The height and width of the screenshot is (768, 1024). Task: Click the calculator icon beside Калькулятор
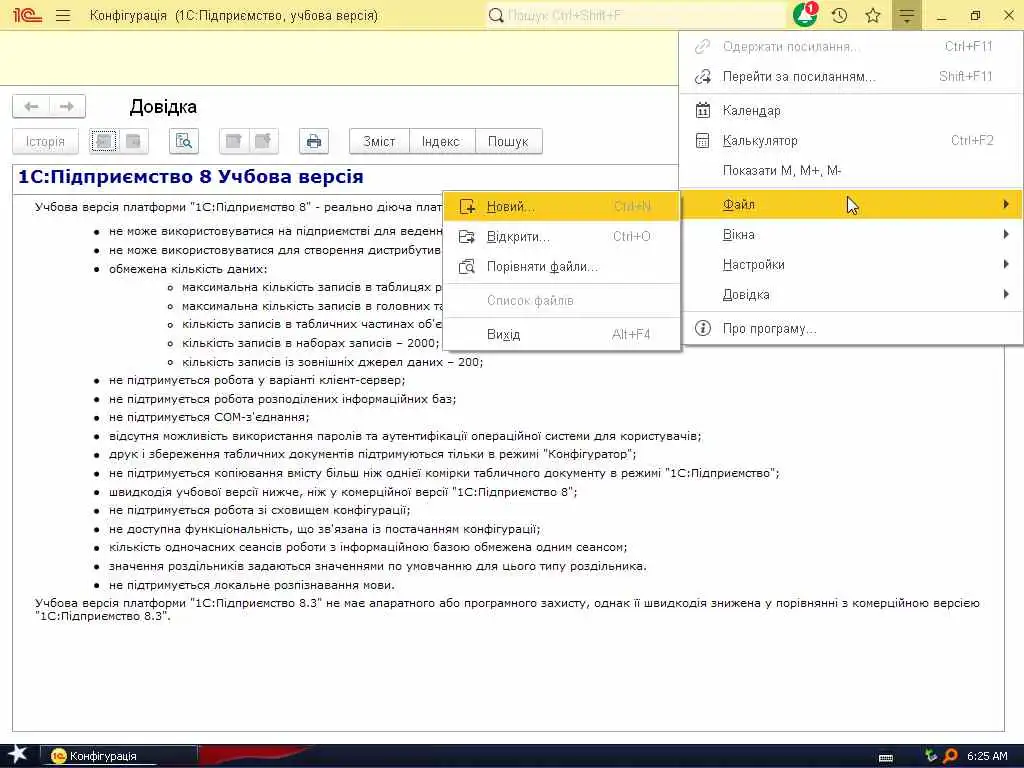(x=703, y=140)
